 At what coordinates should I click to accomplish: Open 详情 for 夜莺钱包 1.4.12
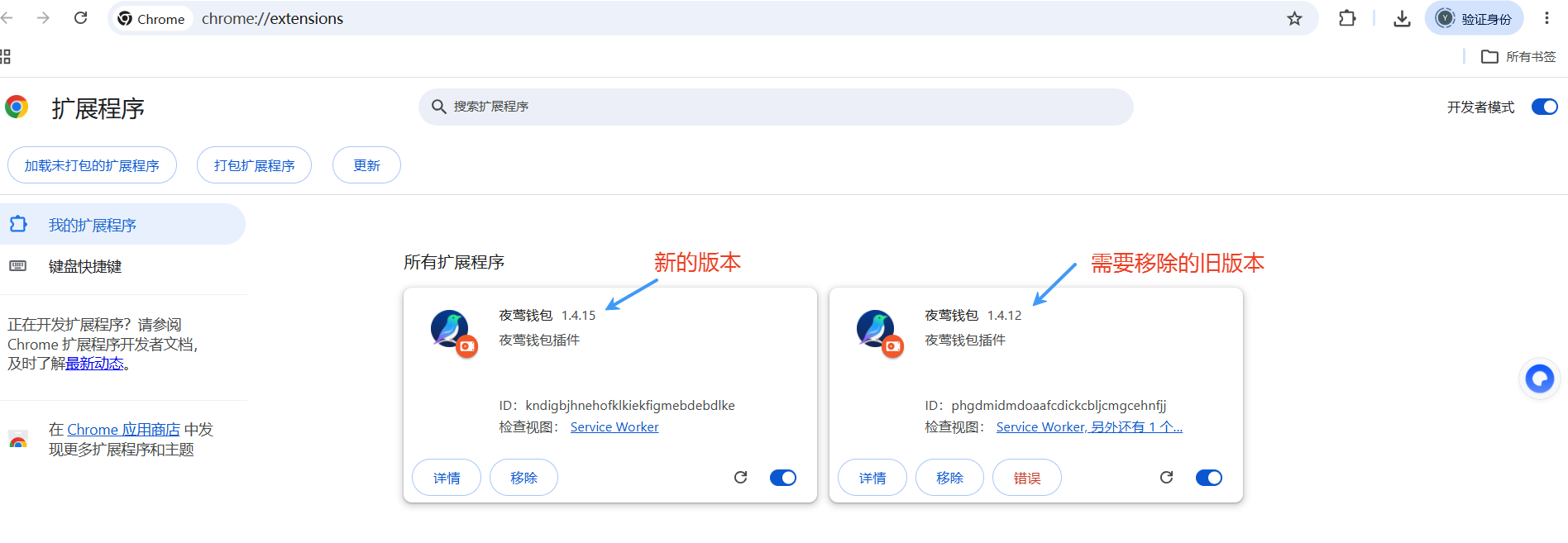pyautogui.click(x=872, y=478)
